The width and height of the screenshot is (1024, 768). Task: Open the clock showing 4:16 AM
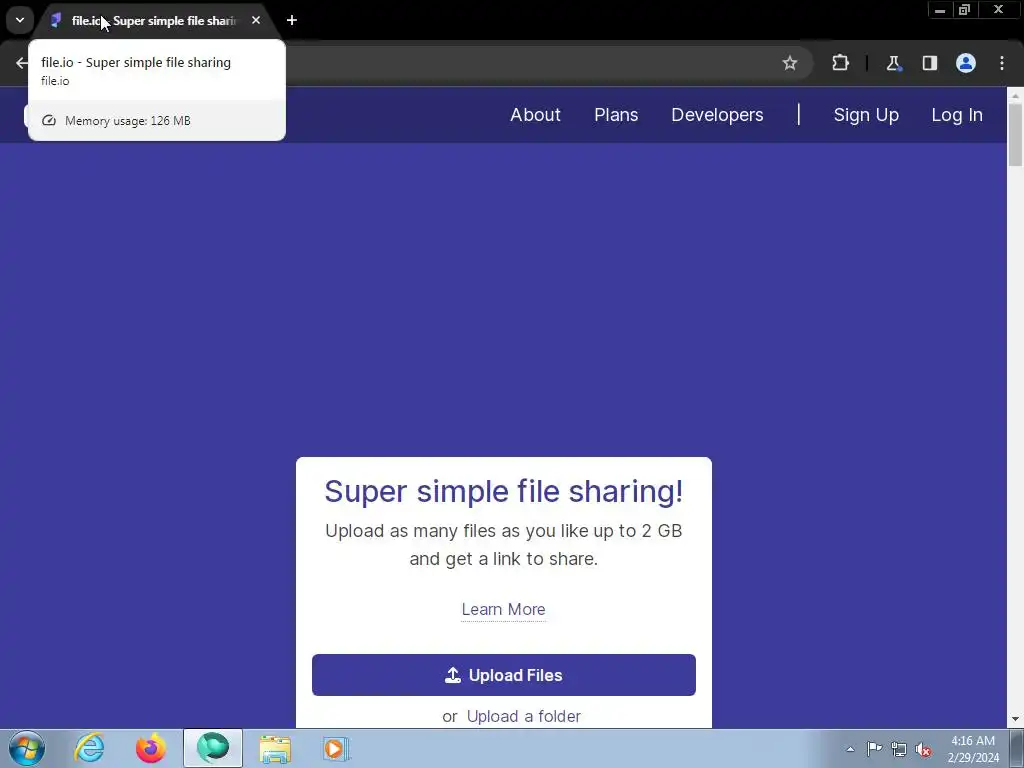click(973, 749)
